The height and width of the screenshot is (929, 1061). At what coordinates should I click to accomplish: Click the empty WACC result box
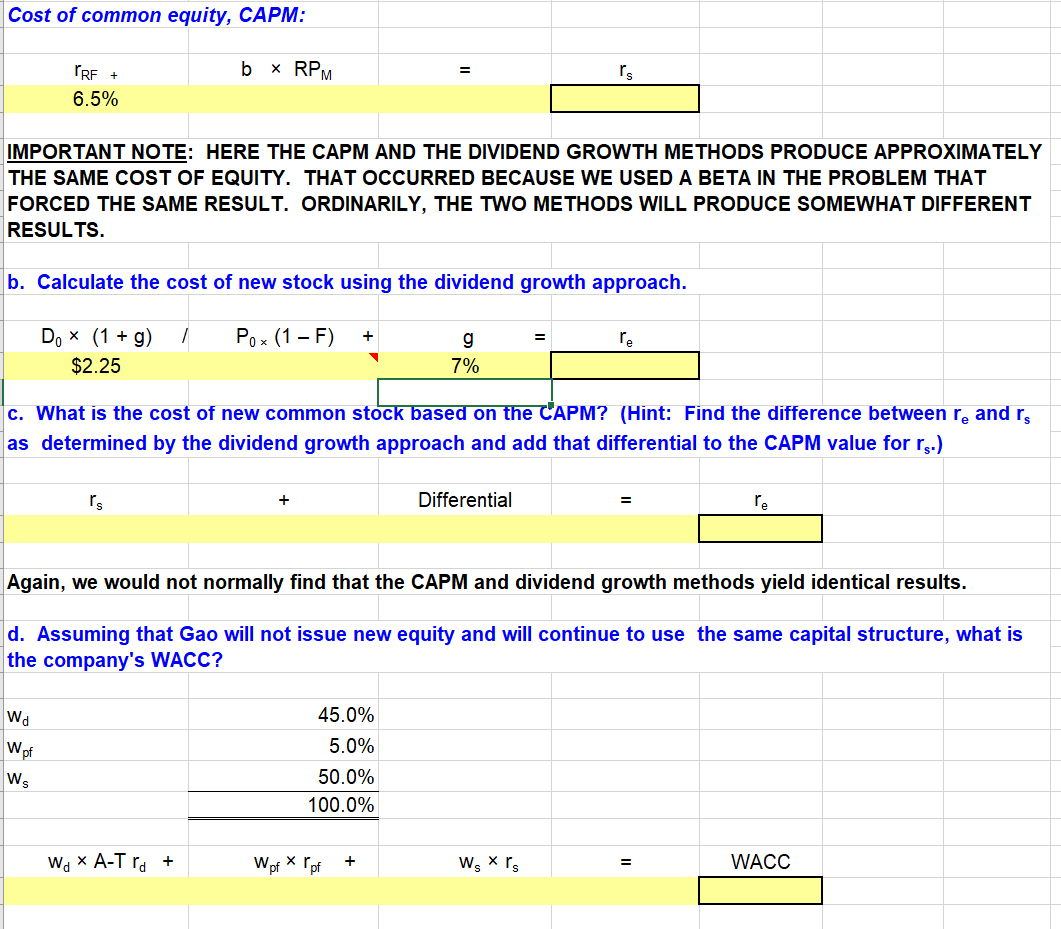pyautogui.click(x=760, y=890)
